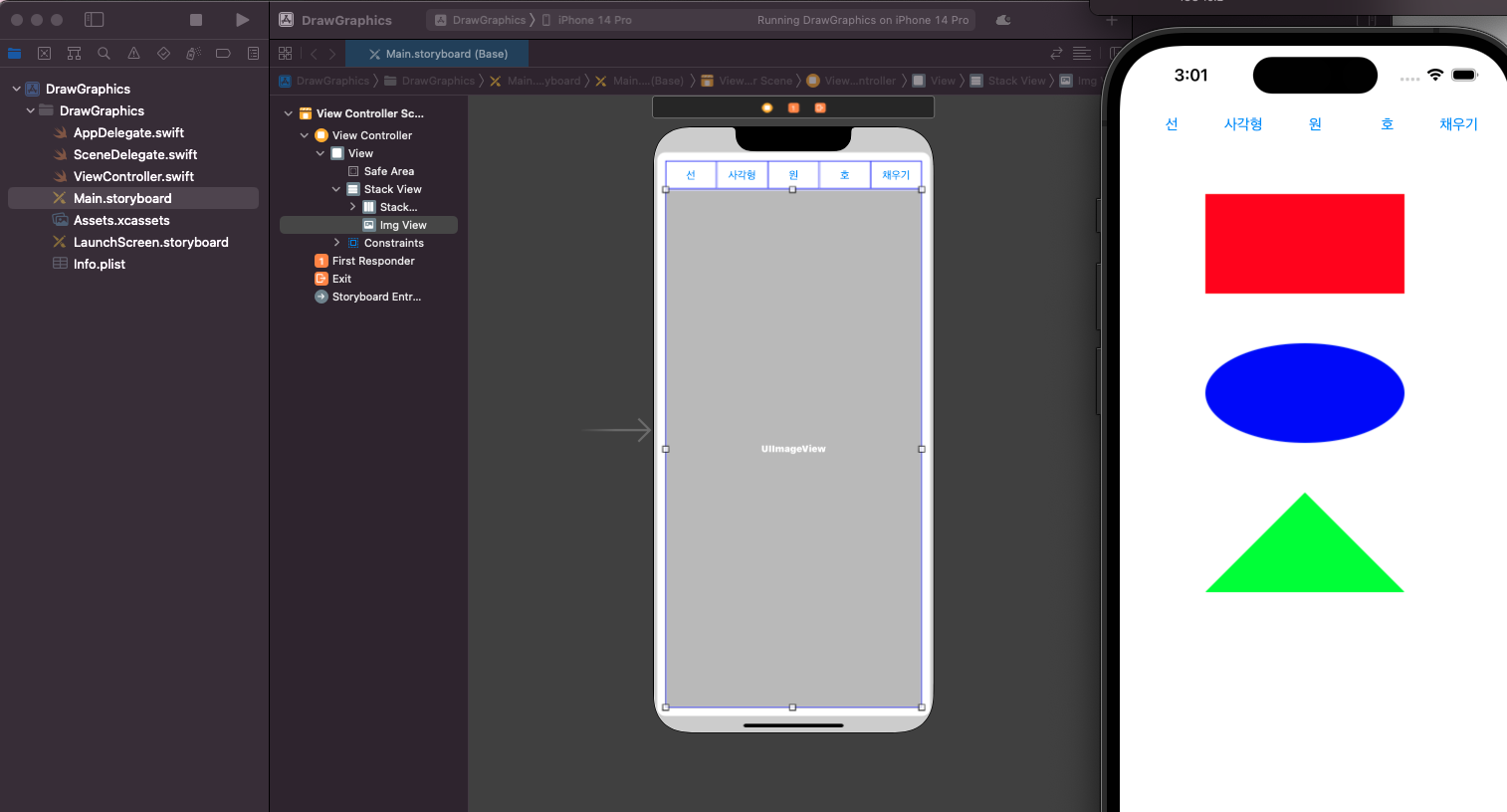Viewport: 1507px width, 812px height.
Task: Click the red rectangle in simulator
Action: point(1305,244)
